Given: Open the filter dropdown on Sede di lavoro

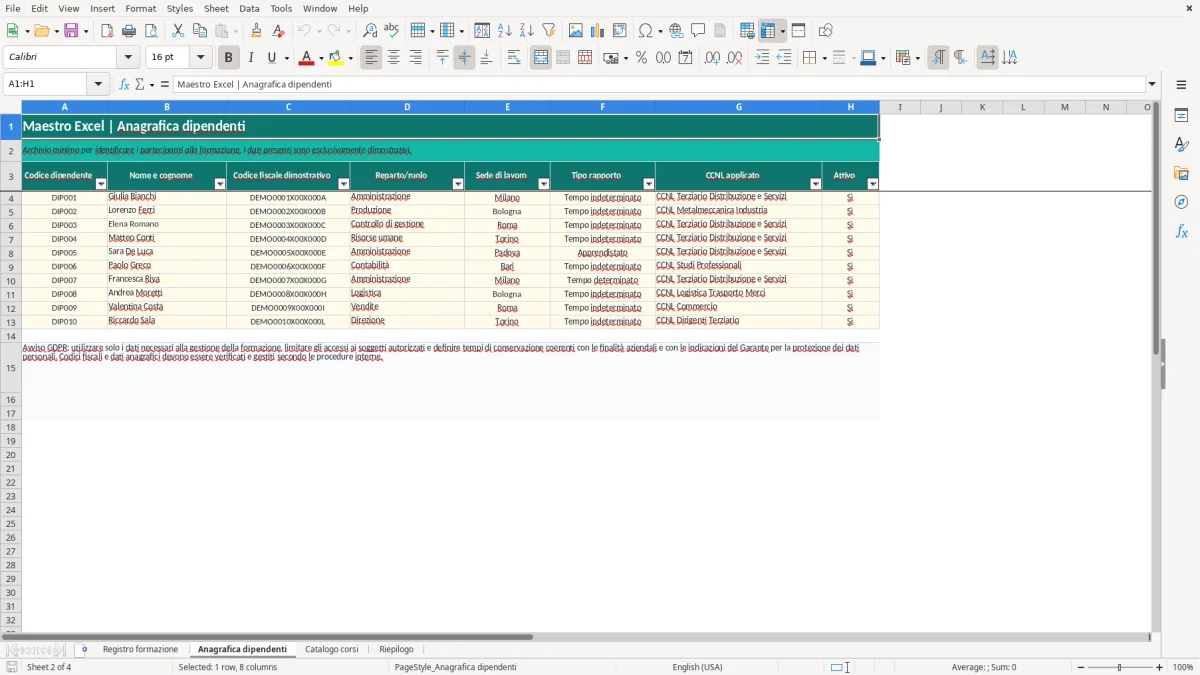Looking at the screenshot, I should 544,184.
